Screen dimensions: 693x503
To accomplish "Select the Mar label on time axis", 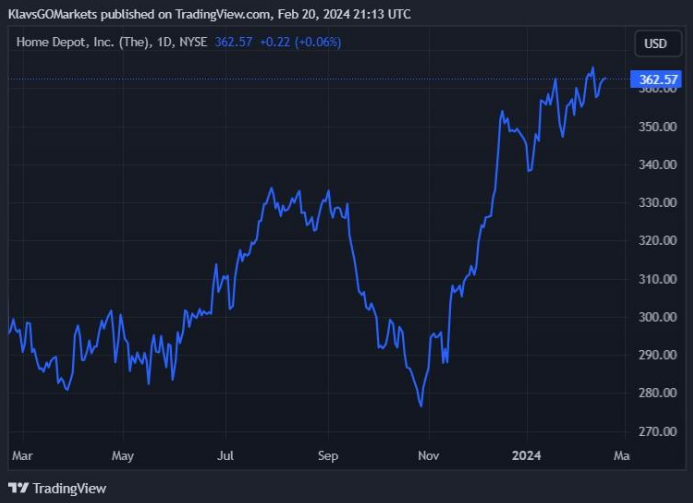I will point(21,456).
